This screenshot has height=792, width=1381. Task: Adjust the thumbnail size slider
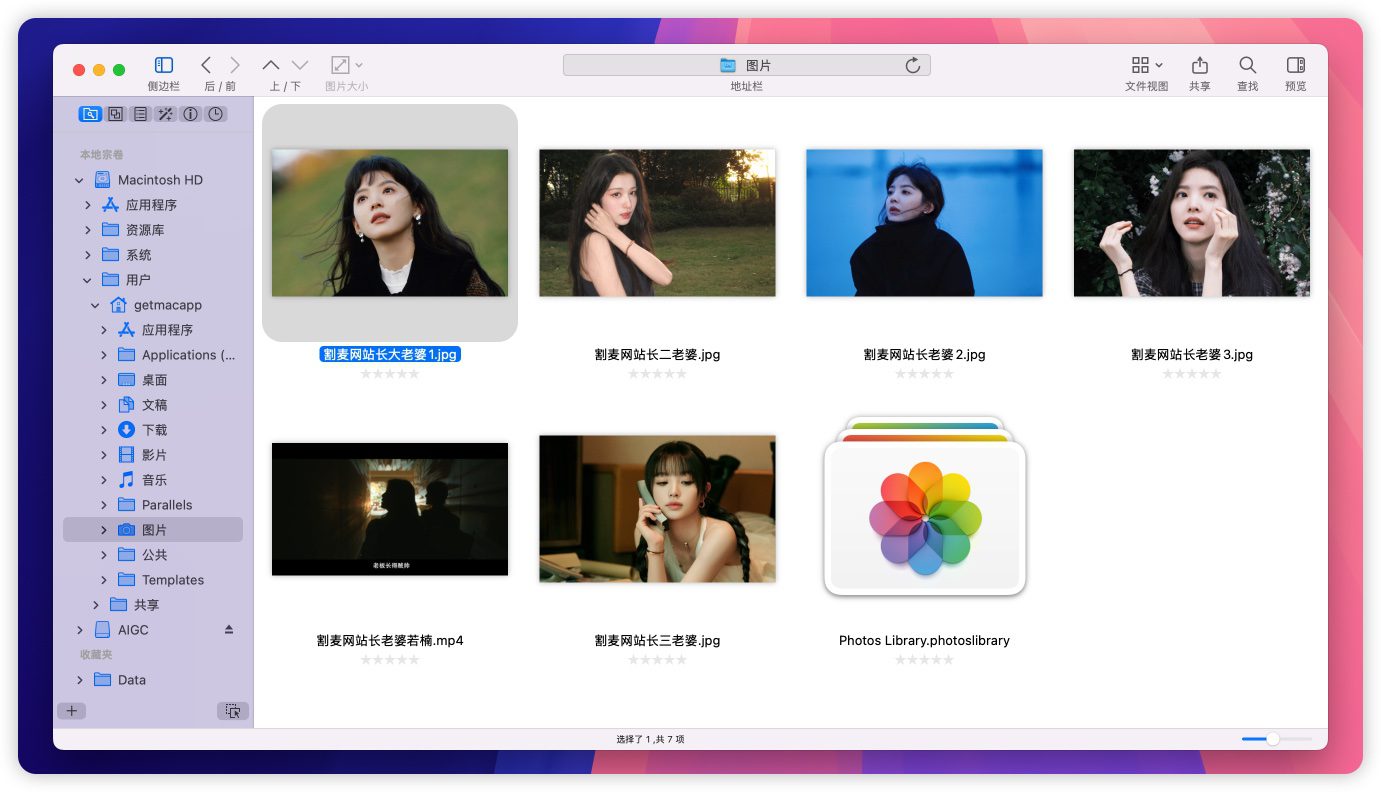click(1272, 739)
